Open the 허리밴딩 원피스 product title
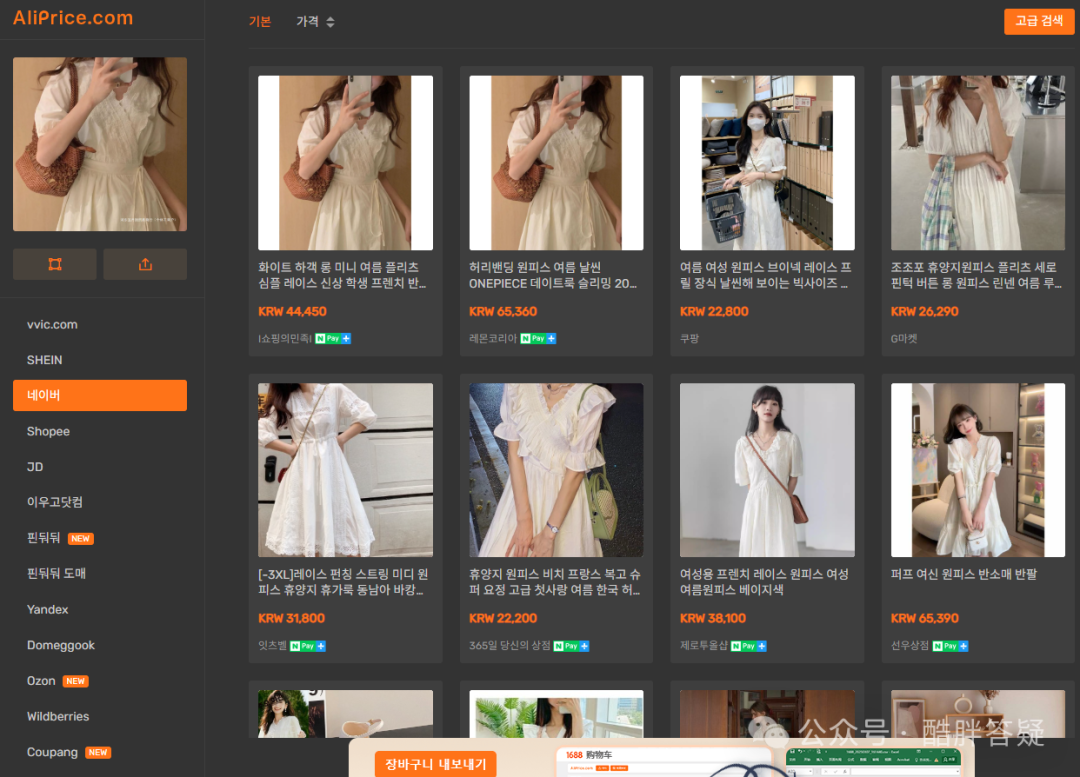 [x=552, y=275]
